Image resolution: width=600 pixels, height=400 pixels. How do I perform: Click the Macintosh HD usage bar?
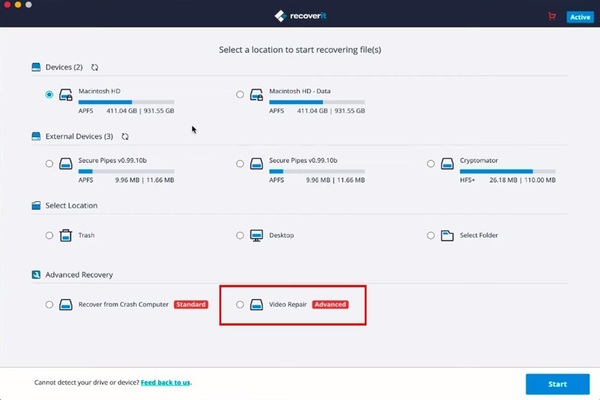point(126,102)
